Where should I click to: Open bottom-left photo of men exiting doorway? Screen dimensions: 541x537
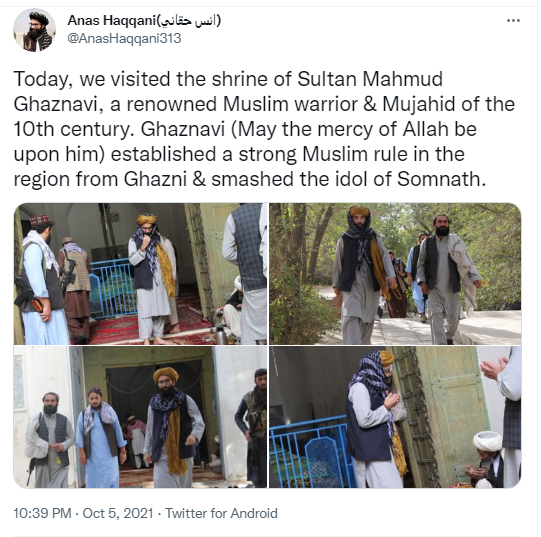click(x=140, y=417)
